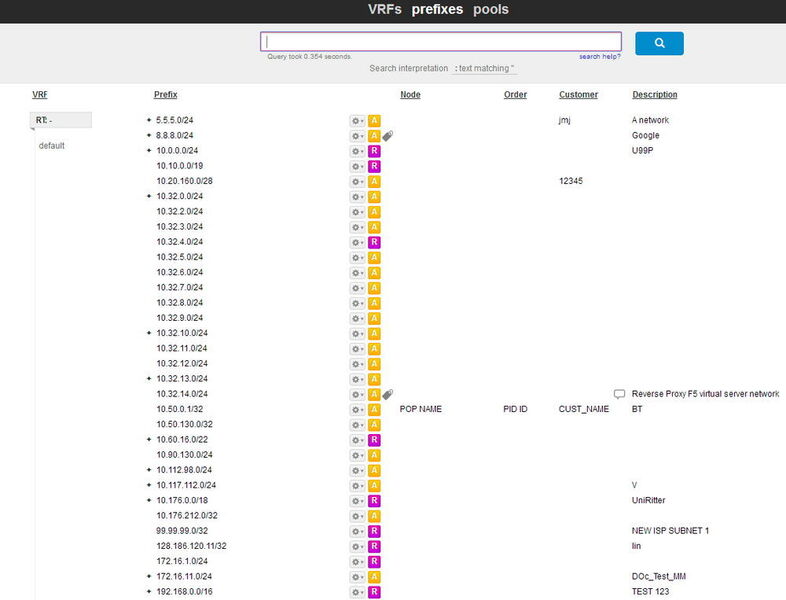Screen dimensions: 786x600
Task: Click the NEW ISP SUBNET 1 description
Action: pyautogui.click(x=670, y=531)
